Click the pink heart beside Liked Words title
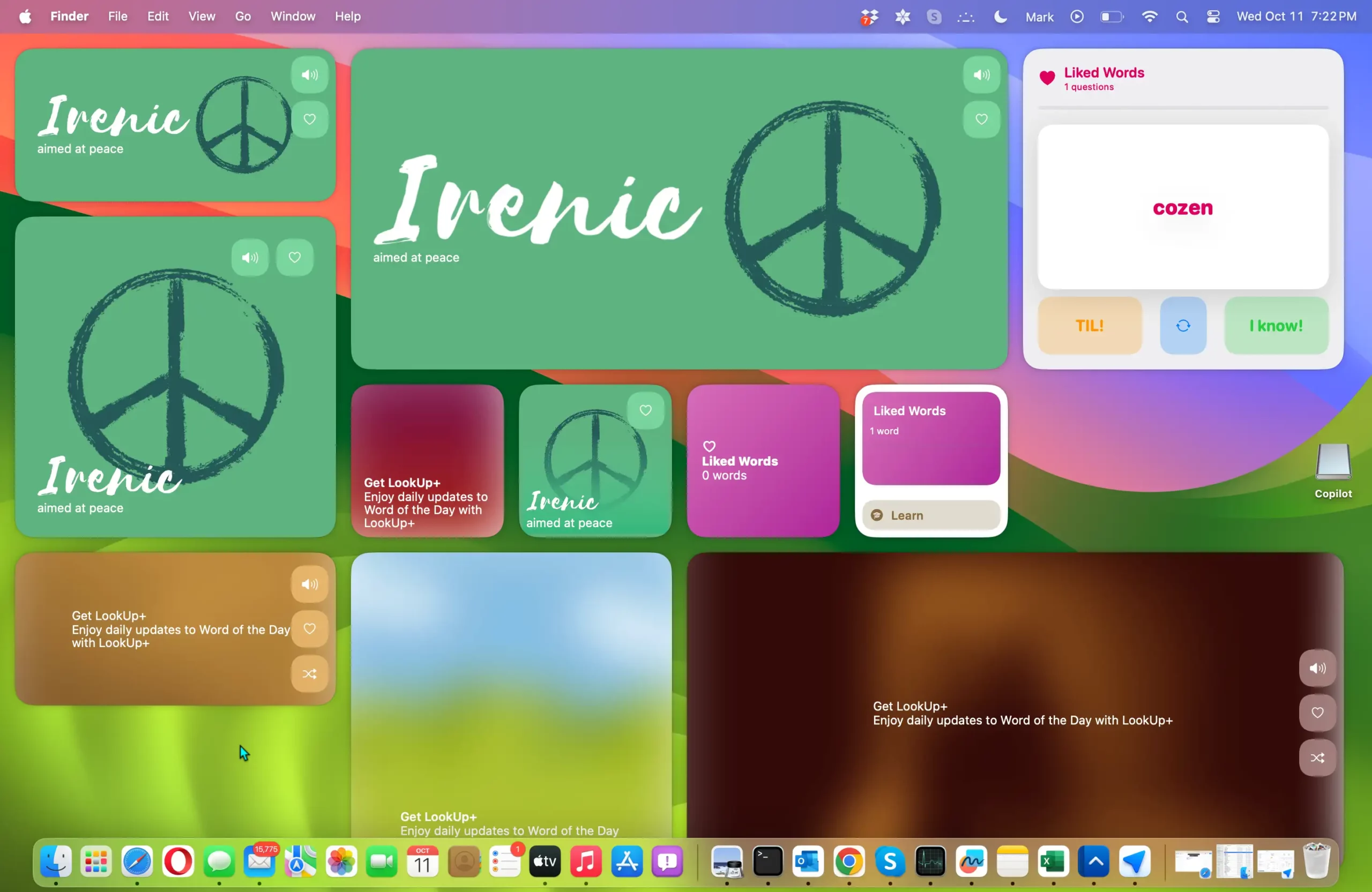Viewport: 1372px width, 892px height. pos(1047,78)
